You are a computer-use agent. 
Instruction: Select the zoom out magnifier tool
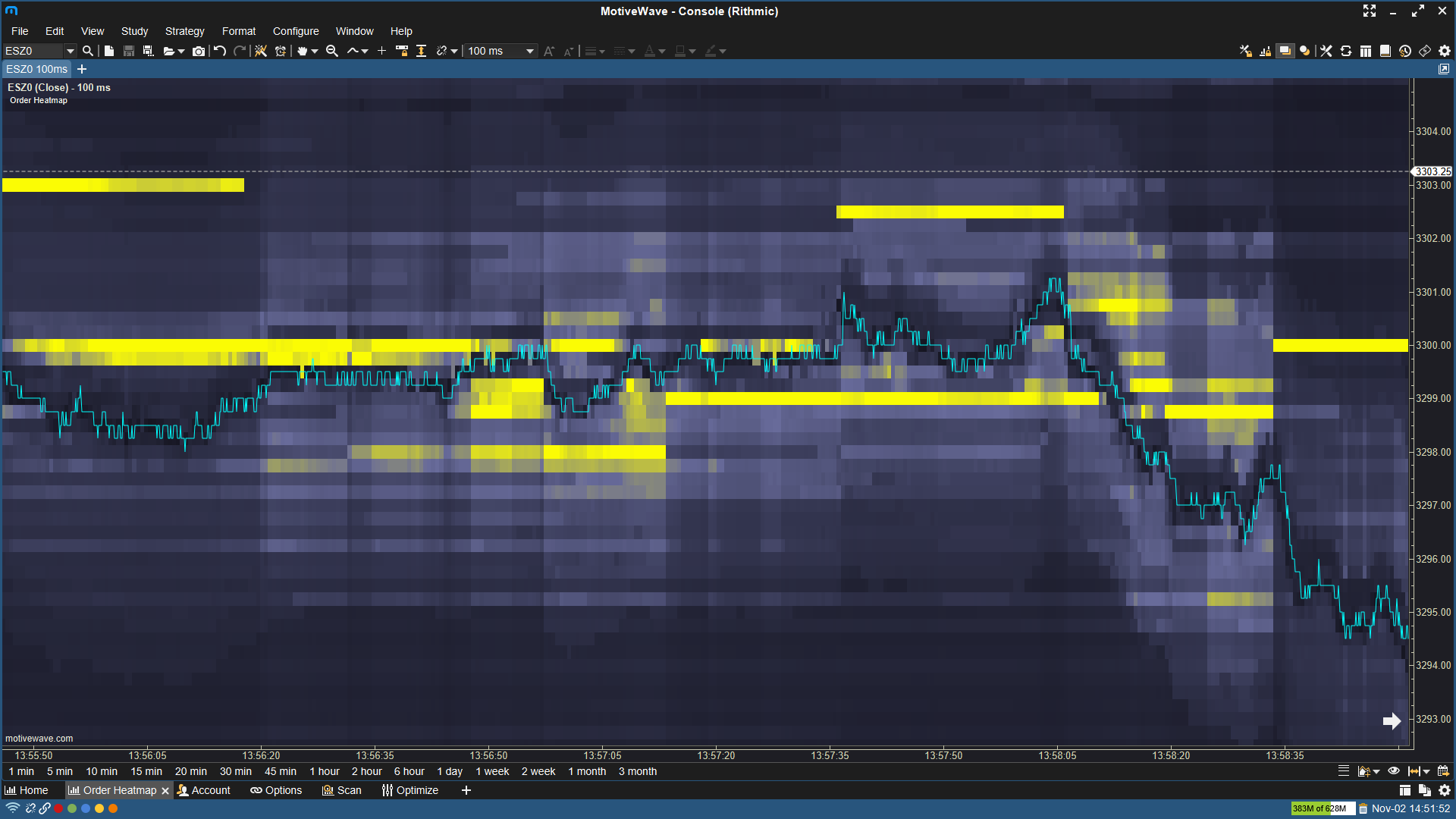(x=331, y=51)
